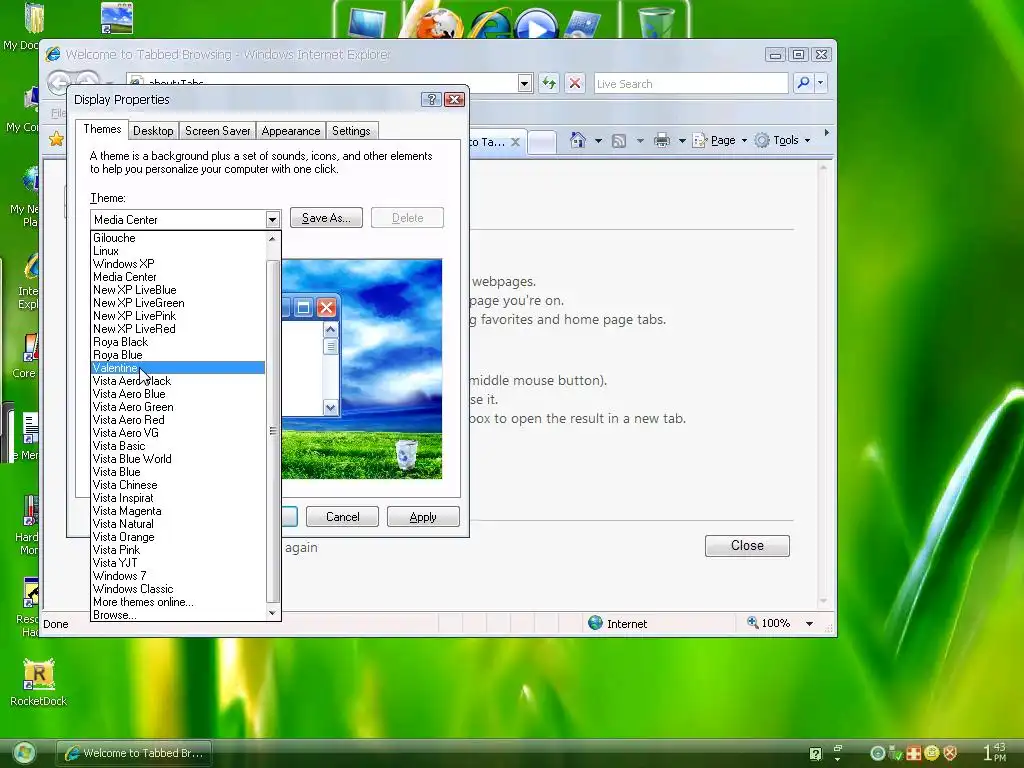The image size is (1024, 768).
Task: Choose Windows Classic theme
Action: 178,589
